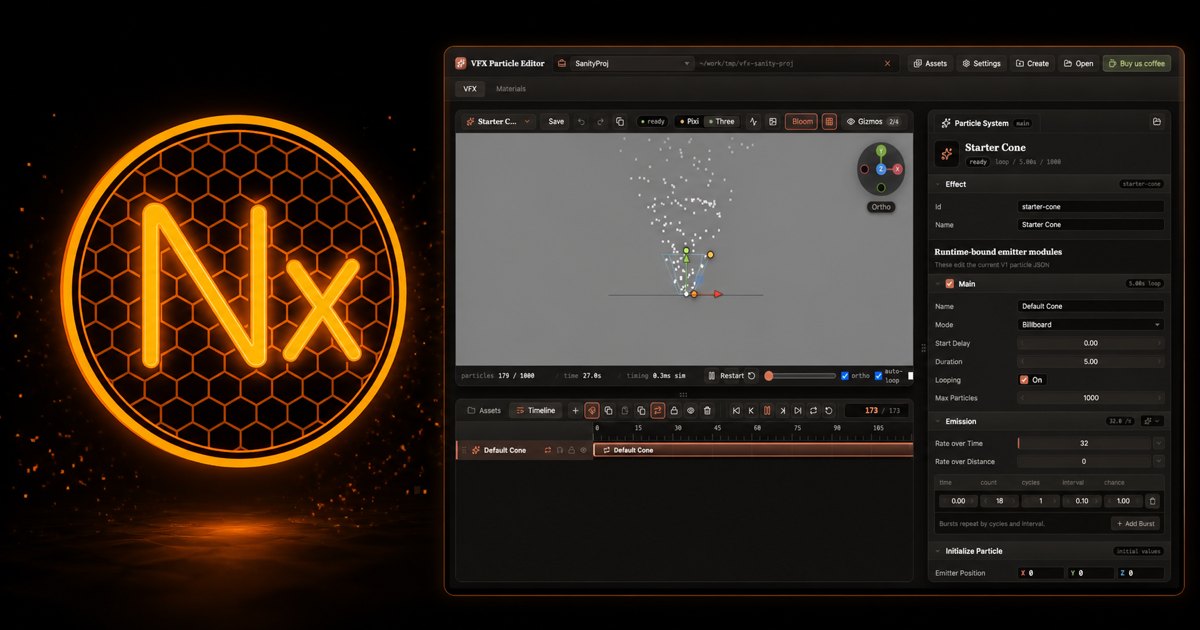Open the Starter C... effect dropdown

coord(499,121)
